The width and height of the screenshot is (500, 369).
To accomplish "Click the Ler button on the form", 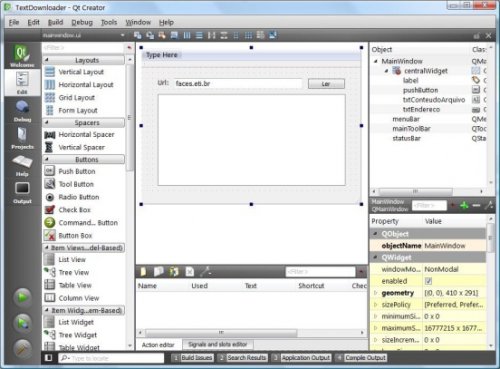I will 326,84.
